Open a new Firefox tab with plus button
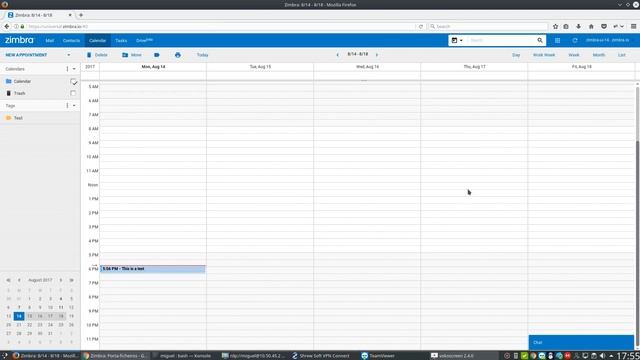 (81, 15)
